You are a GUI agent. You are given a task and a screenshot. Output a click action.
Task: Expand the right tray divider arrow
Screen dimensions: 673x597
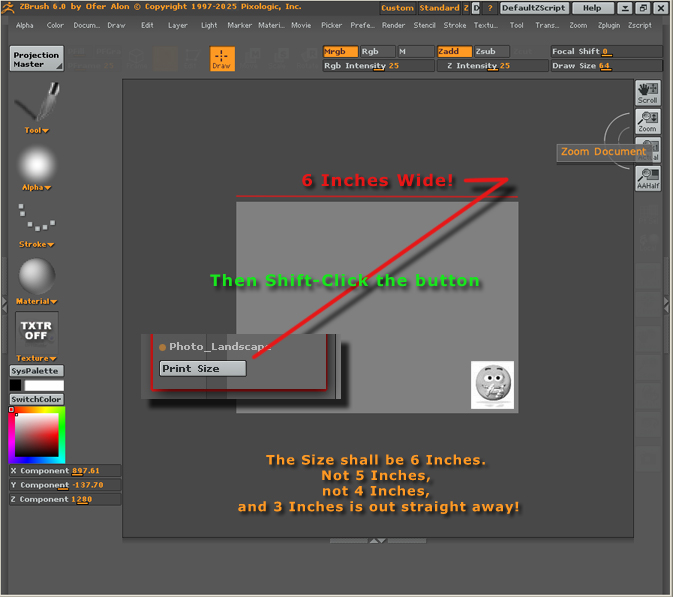click(x=667, y=304)
